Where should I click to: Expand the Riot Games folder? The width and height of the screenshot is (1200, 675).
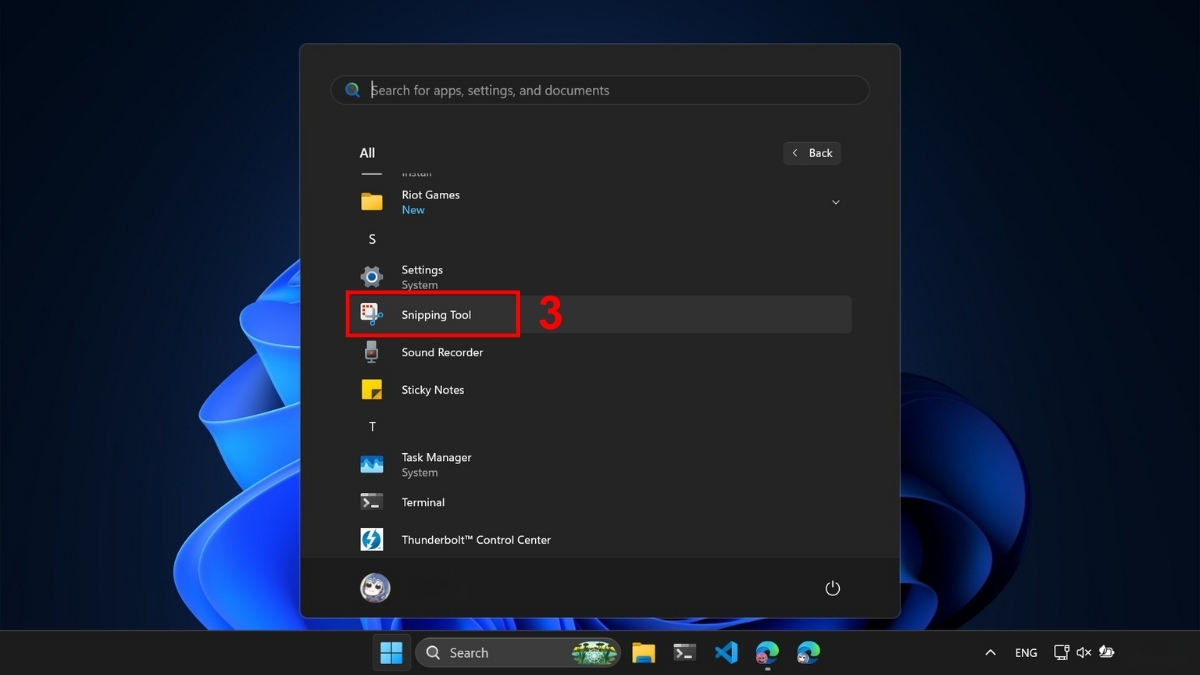click(x=835, y=201)
